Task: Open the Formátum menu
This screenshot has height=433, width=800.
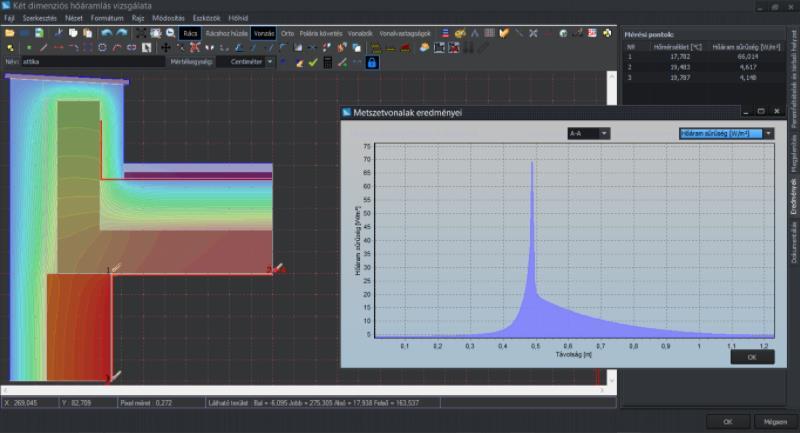Action: [107, 18]
